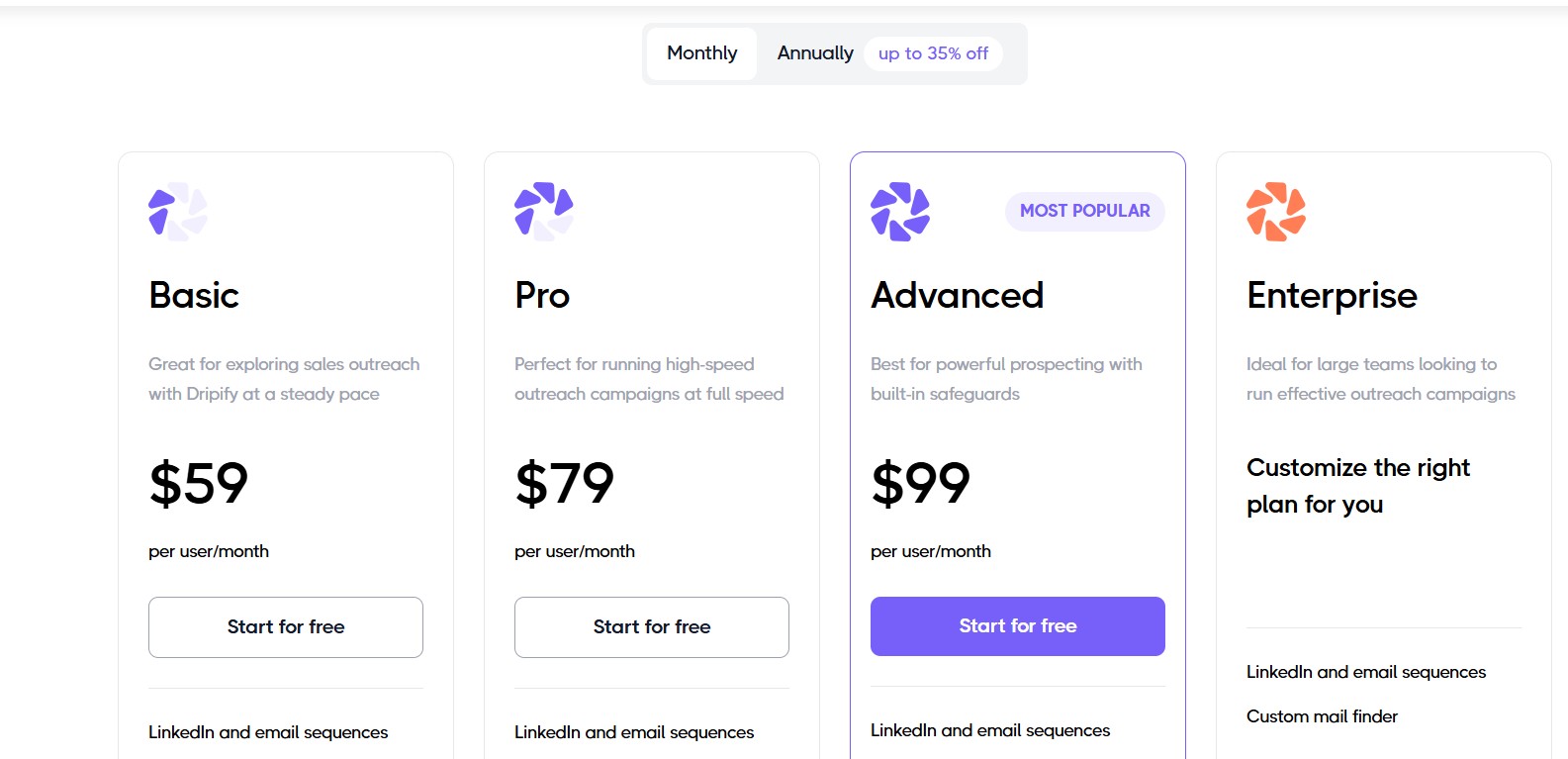Click 'Custom mail finder' under Enterprise
Image resolution: width=1568 pixels, height=759 pixels.
pos(1321,715)
